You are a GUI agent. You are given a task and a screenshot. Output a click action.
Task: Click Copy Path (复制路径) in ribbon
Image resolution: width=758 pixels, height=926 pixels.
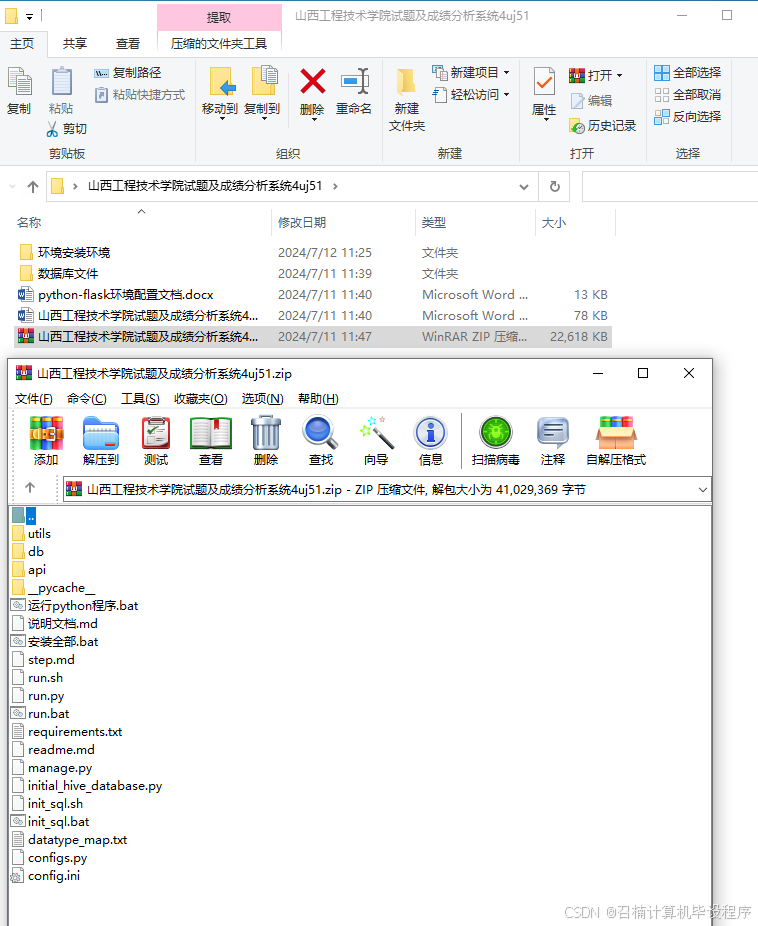pos(128,73)
